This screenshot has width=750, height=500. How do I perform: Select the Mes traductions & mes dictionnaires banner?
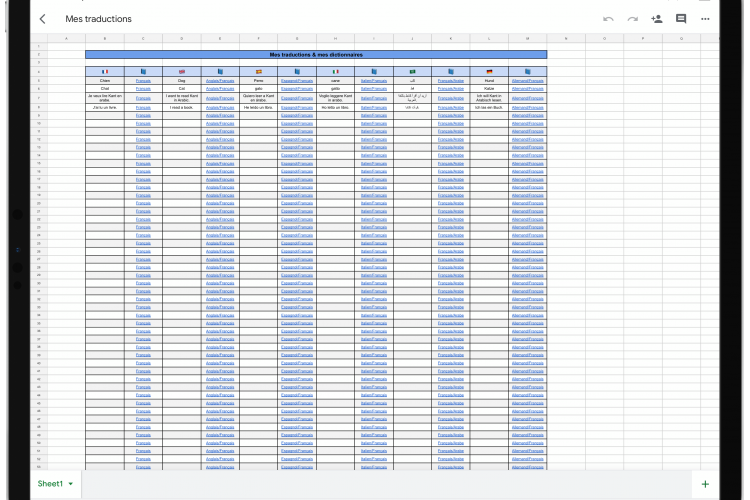click(x=316, y=55)
